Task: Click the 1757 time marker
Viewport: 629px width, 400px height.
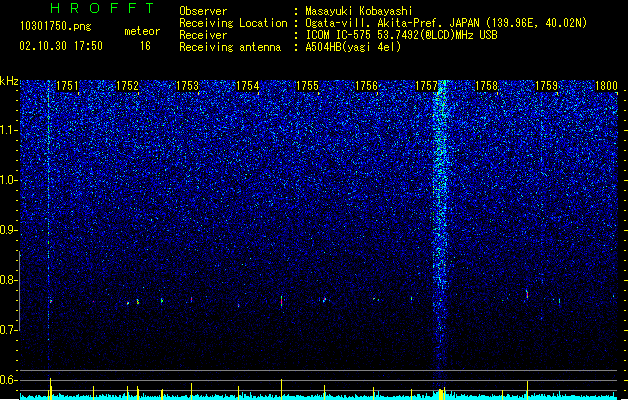Action: [x=426, y=86]
